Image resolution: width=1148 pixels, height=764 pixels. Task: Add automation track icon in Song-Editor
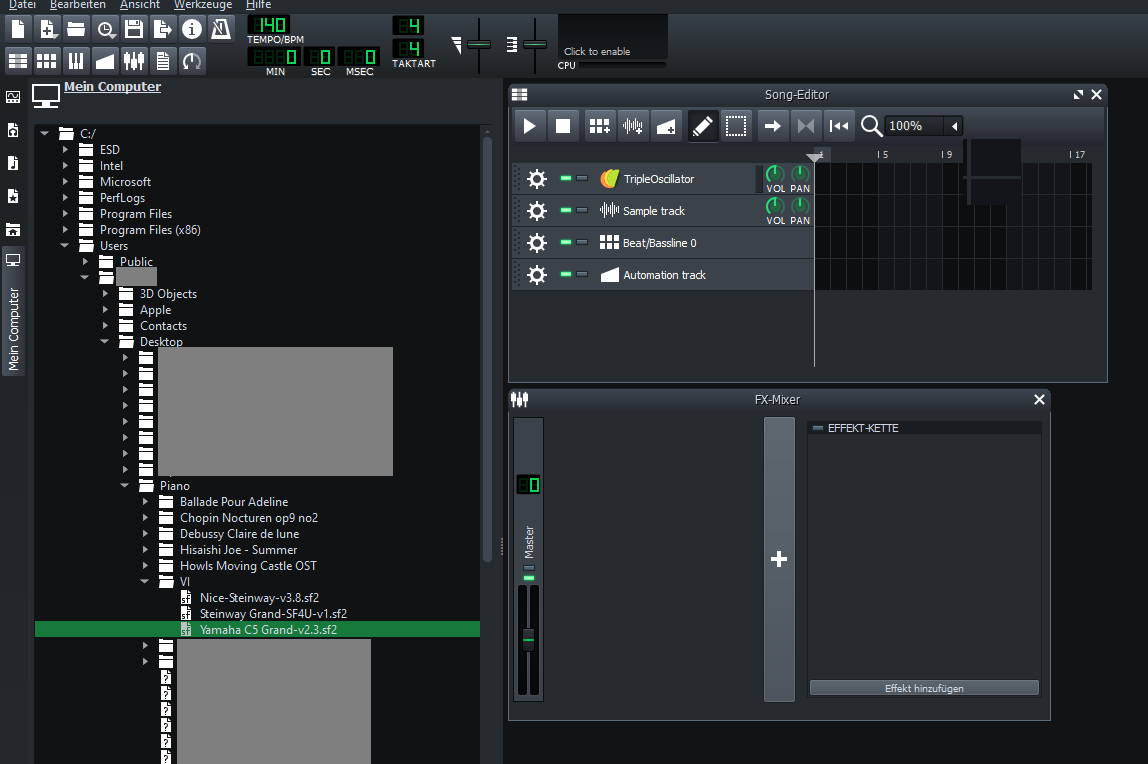(x=666, y=126)
